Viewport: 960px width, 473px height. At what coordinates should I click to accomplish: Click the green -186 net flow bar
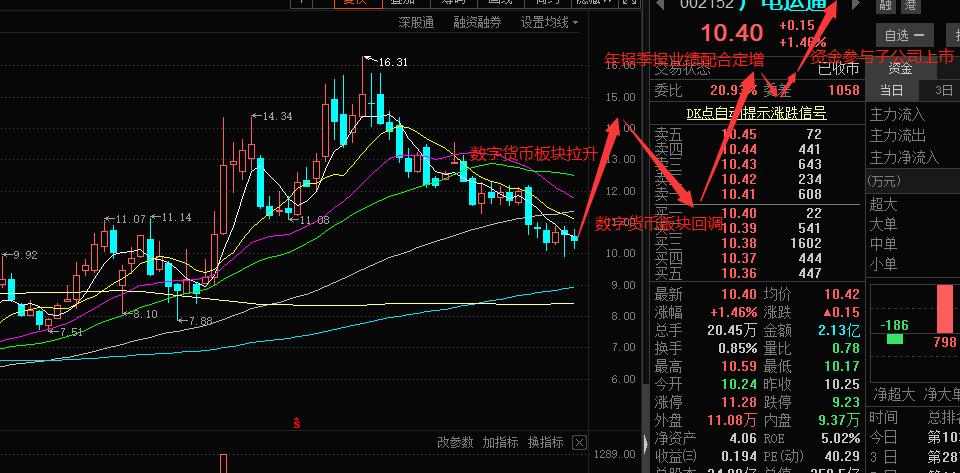[894, 338]
